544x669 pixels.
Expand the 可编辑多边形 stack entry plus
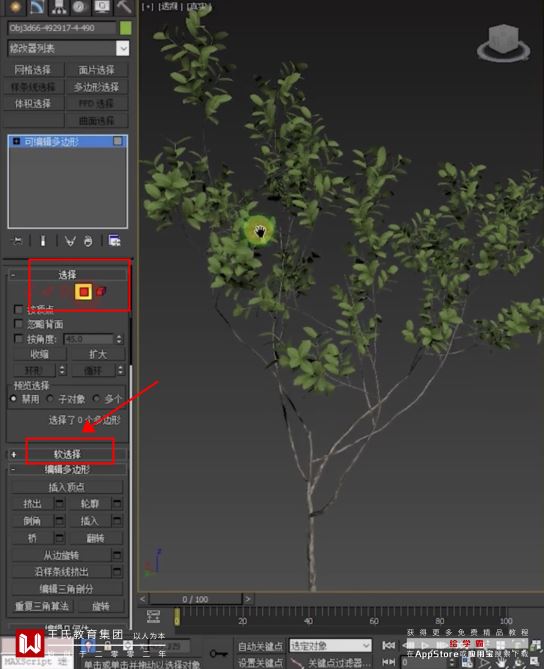(16, 141)
